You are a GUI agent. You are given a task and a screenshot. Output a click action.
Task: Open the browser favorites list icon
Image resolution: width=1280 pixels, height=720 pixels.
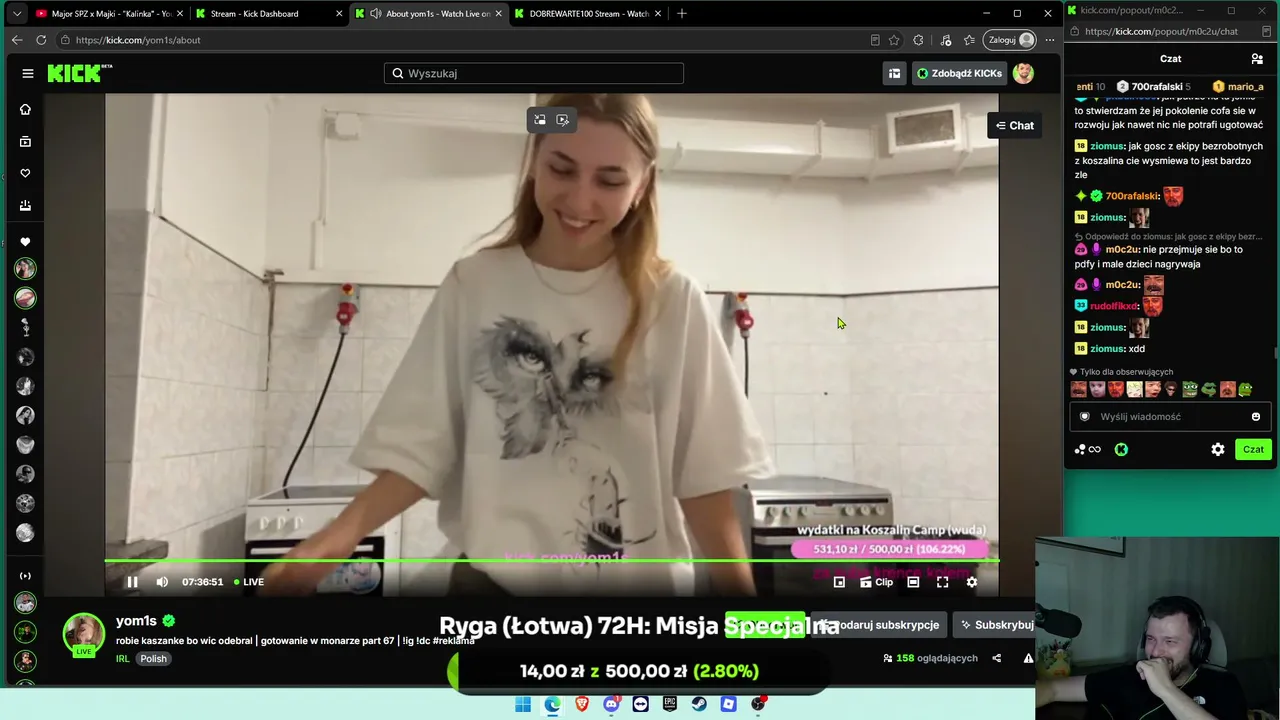click(969, 40)
